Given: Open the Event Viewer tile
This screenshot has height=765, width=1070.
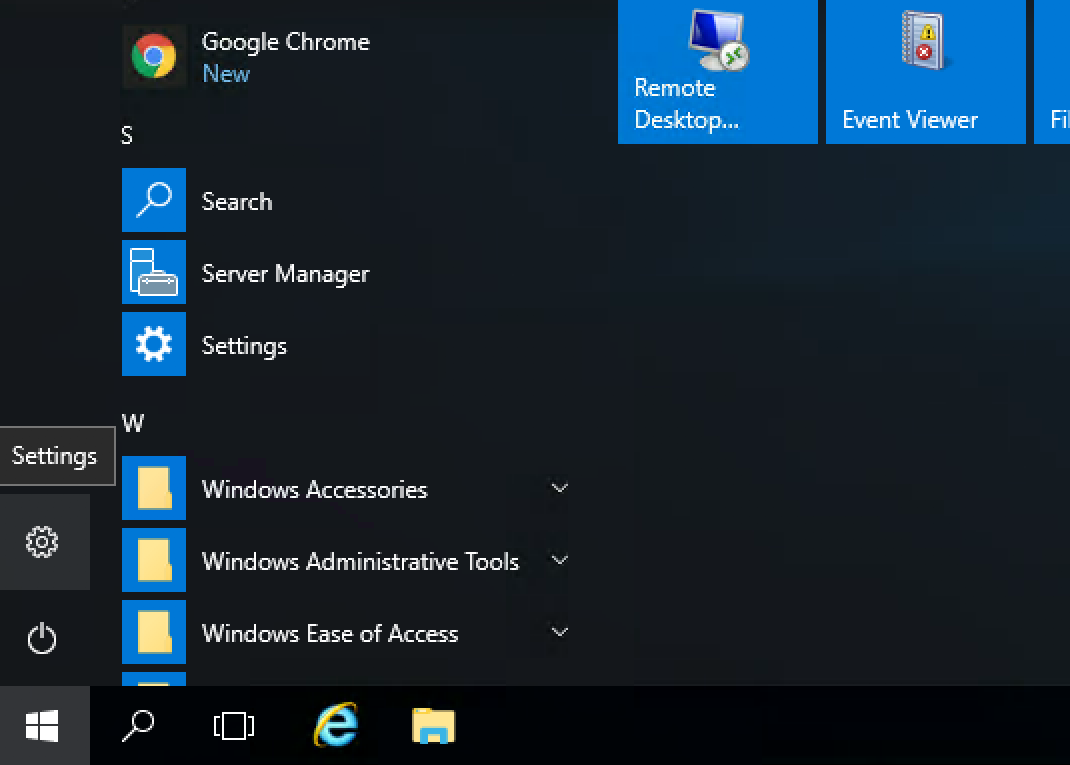Looking at the screenshot, I should [x=925, y=72].
